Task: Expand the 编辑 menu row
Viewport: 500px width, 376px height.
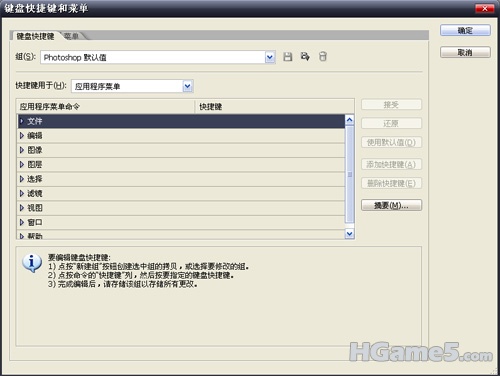Action: click(x=22, y=135)
